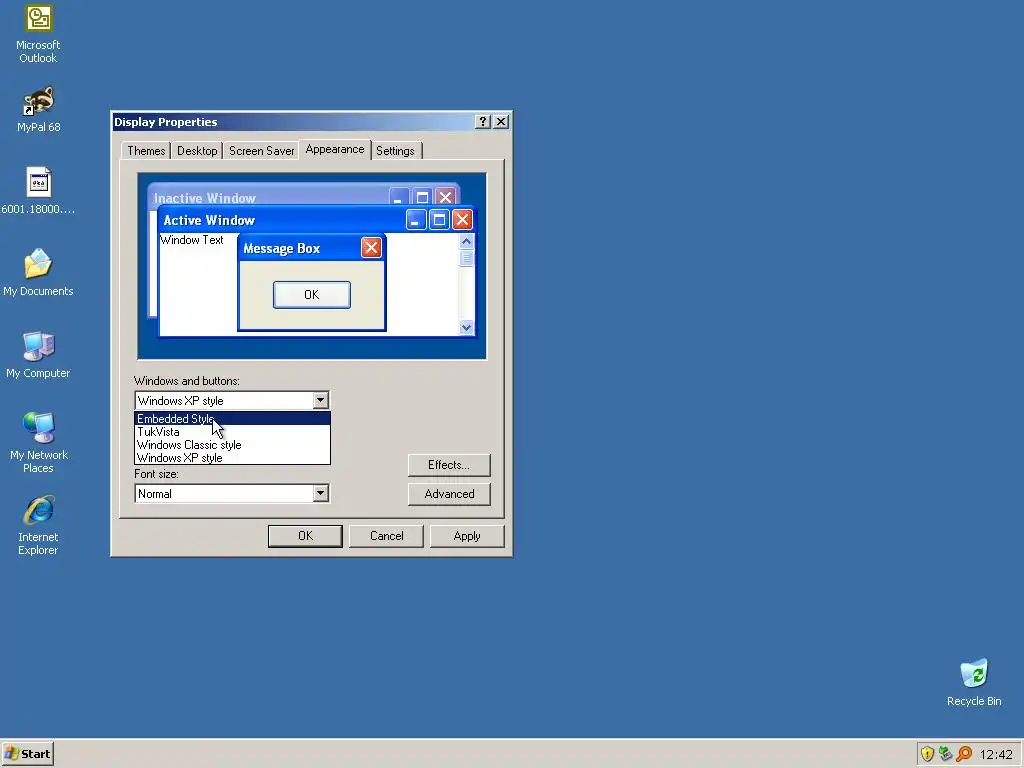
Task: Click the Active Window preview close icon
Action: [462, 219]
